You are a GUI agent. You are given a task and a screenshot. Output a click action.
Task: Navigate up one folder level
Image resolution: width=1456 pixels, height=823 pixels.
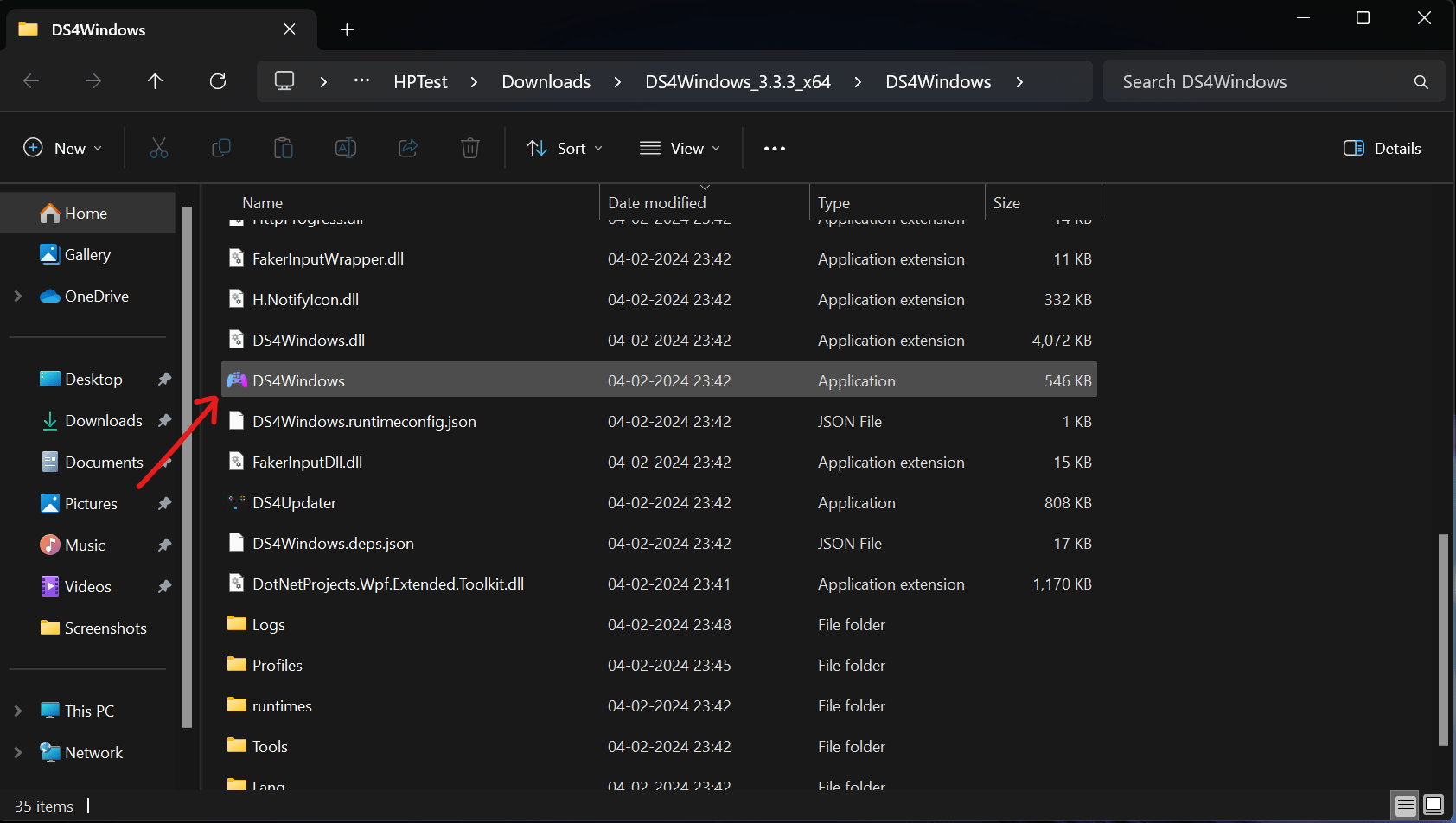[x=156, y=80]
